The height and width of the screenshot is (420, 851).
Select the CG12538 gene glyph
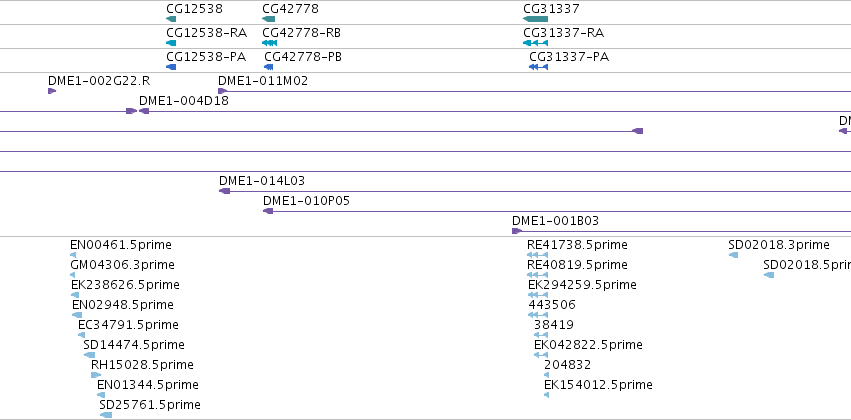(172, 19)
